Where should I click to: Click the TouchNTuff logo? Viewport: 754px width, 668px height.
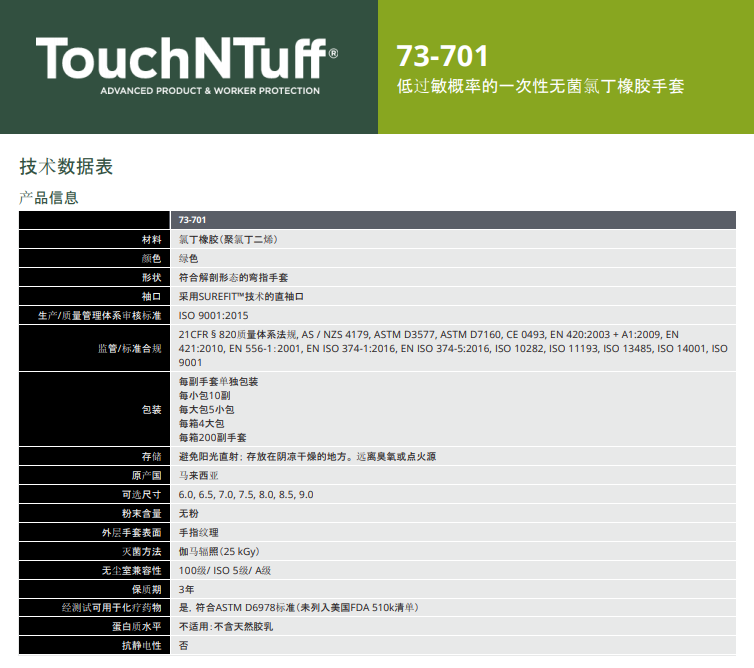click(187, 63)
